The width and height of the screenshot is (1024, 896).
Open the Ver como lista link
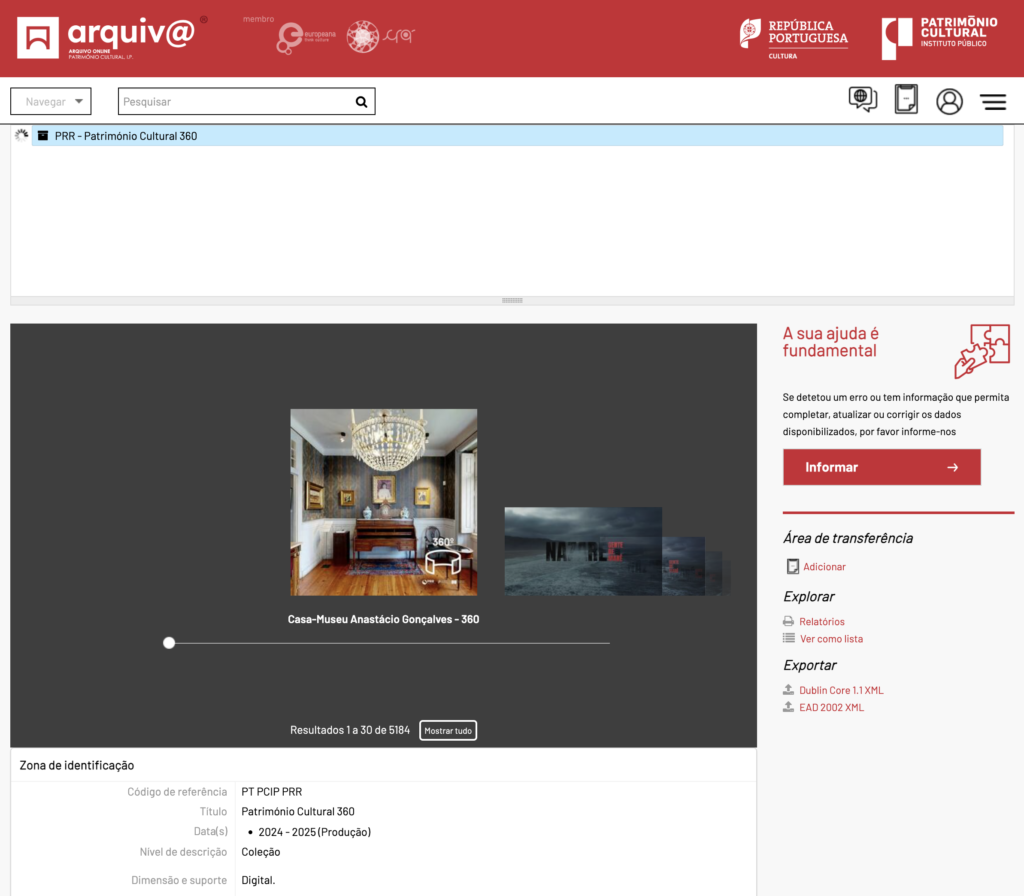click(x=831, y=639)
